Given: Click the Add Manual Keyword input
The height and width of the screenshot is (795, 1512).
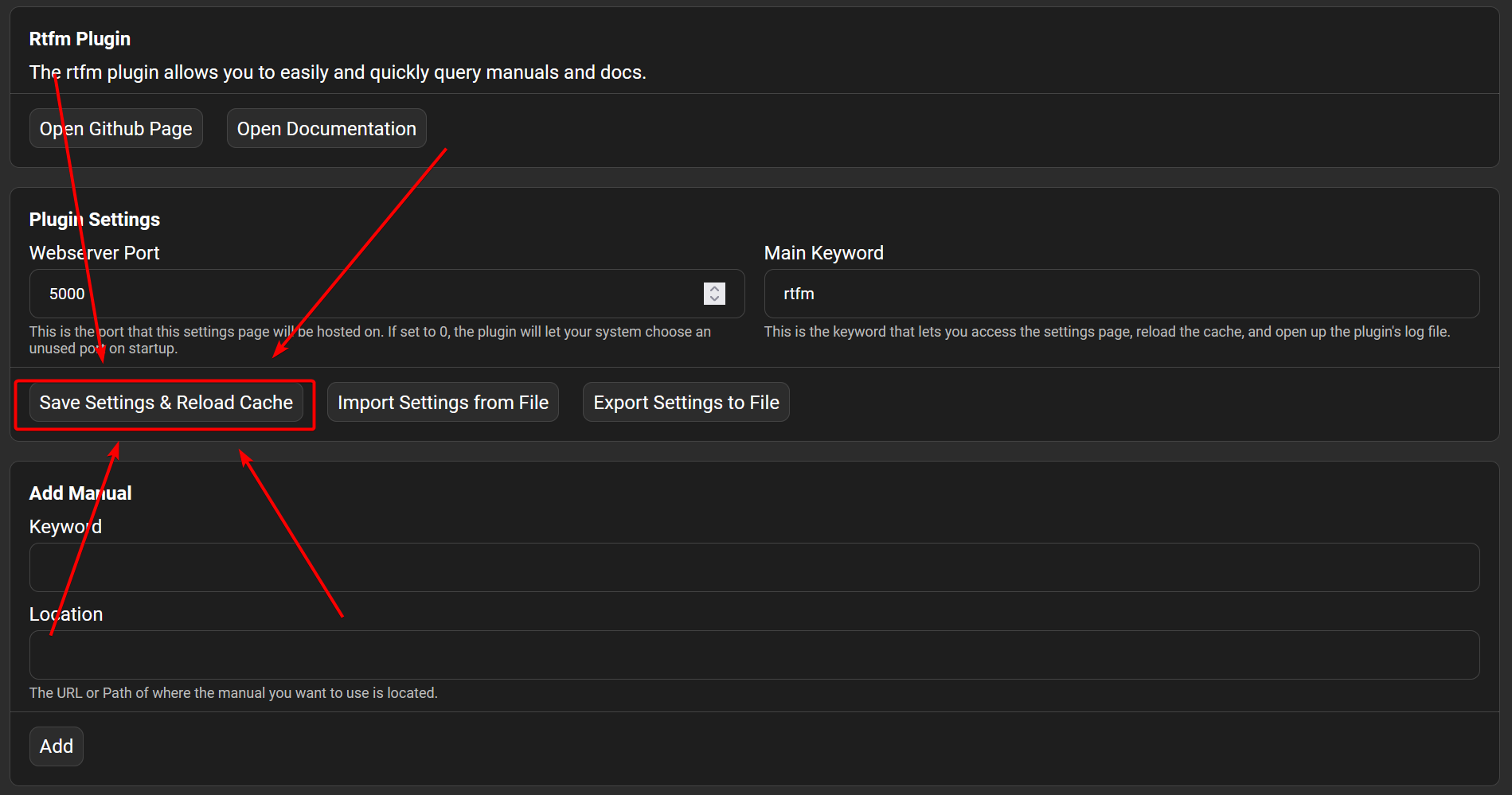Looking at the screenshot, I should tap(755, 567).
